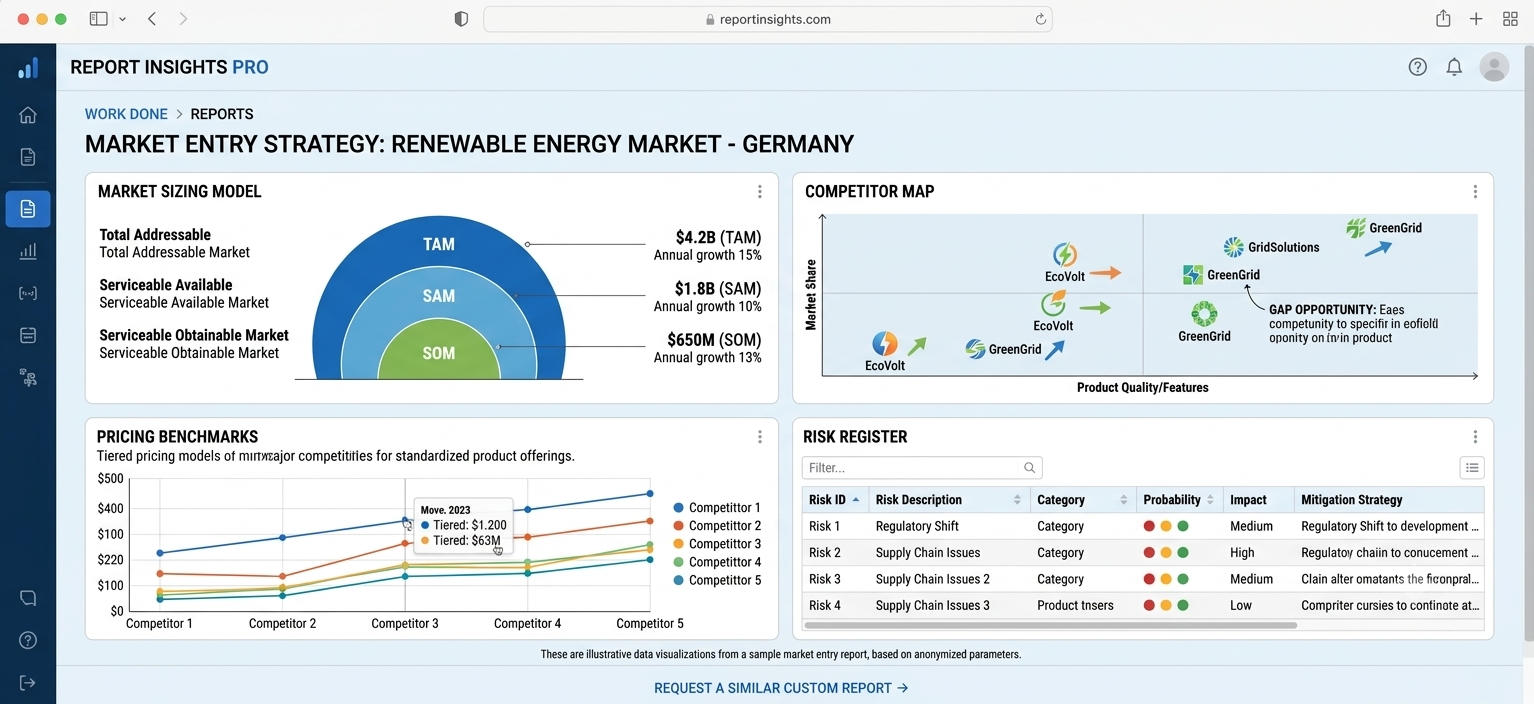Image resolution: width=1534 pixels, height=704 pixels.
Task: Click the search magnifier in the Filter box
Action: [x=1029, y=468]
